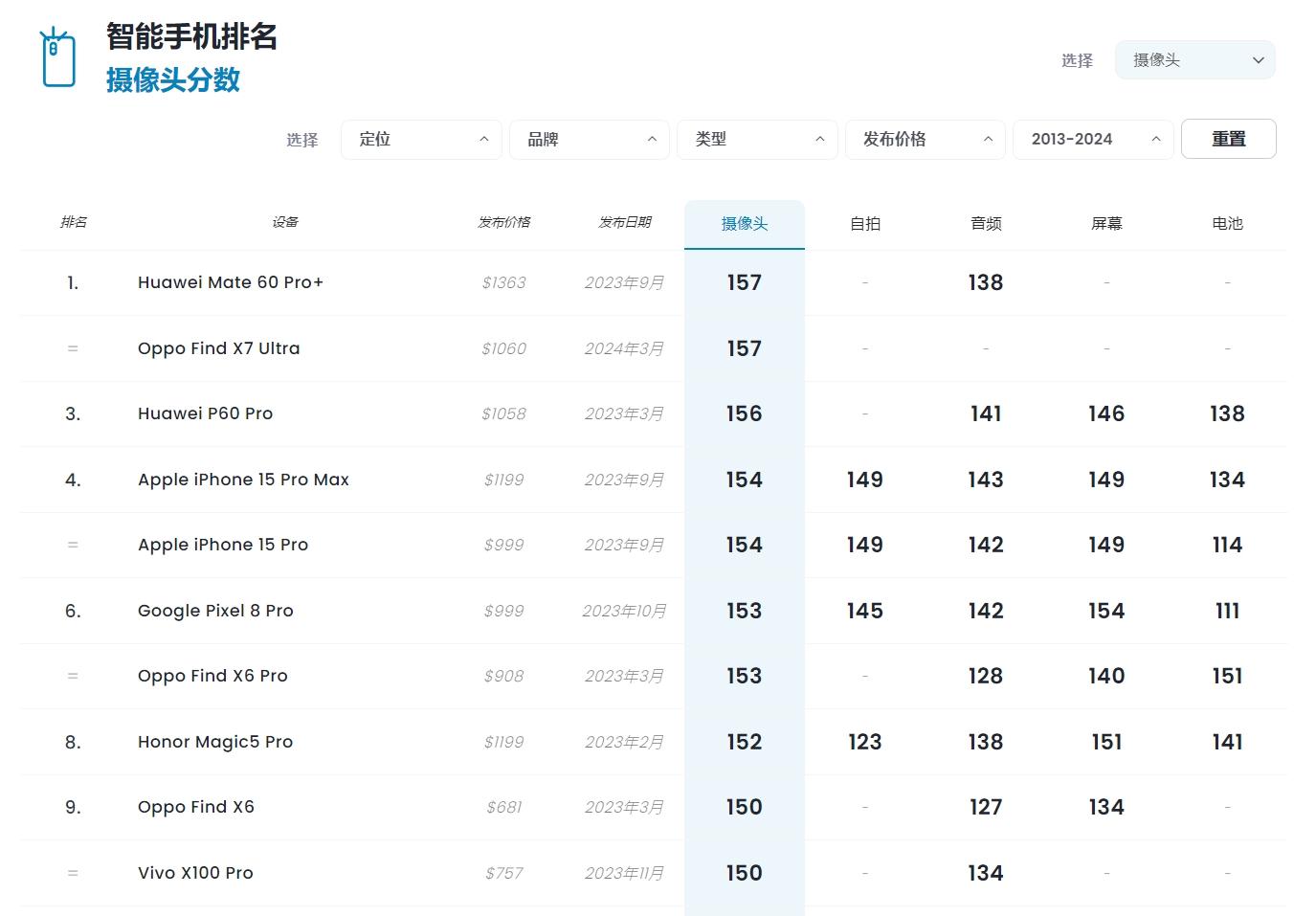Screen dimensions: 1316x916
Task: Click selfie score 145 of Google Pixel 8 Pro
Action: pyautogui.click(x=865, y=611)
